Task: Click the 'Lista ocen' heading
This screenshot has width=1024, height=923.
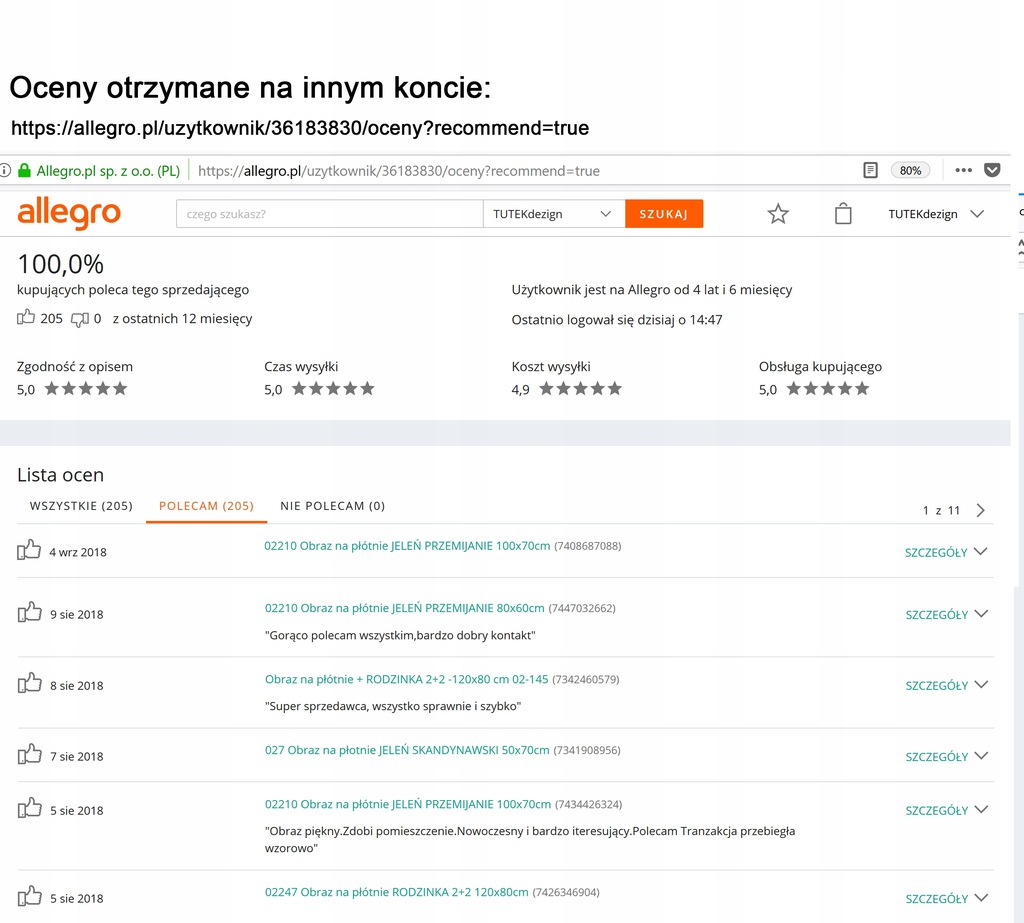Action: pos(60,475)
